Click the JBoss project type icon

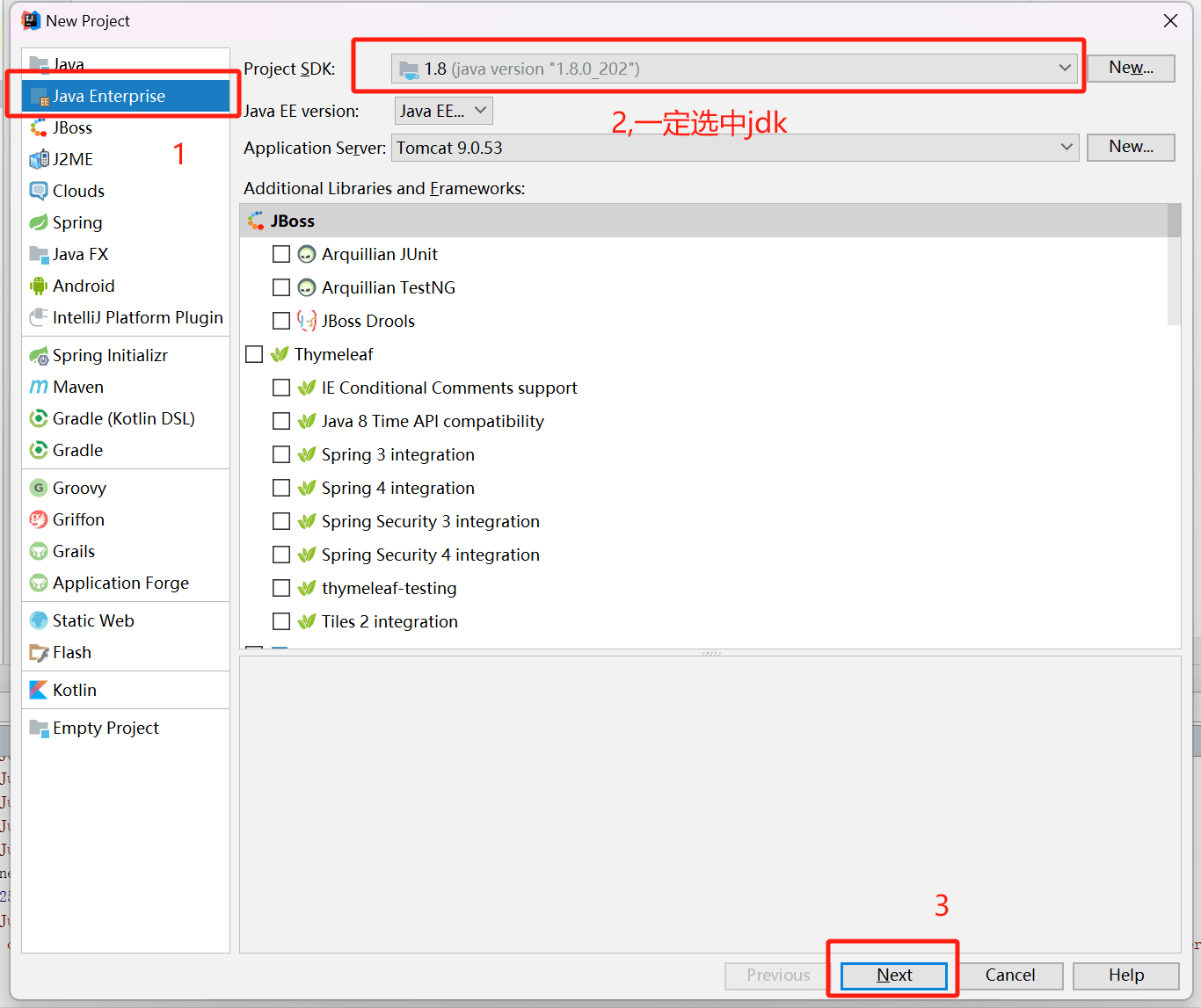click(39, 128)
